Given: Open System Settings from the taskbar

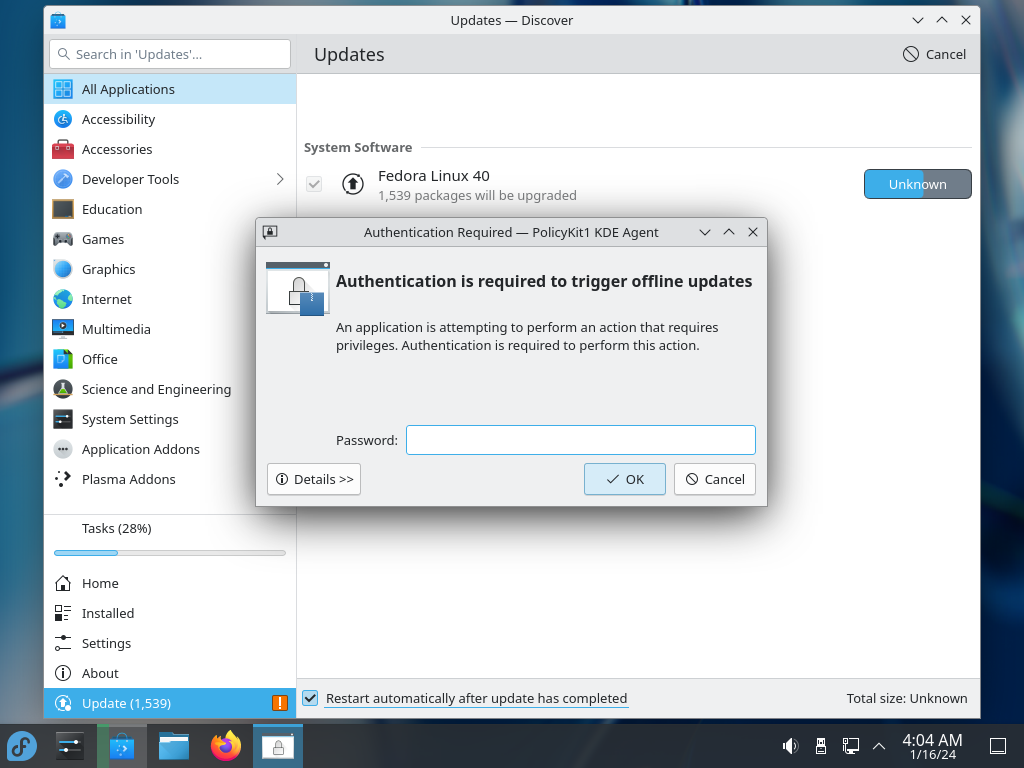Looking at the screenshot, I should pos(69,746).
